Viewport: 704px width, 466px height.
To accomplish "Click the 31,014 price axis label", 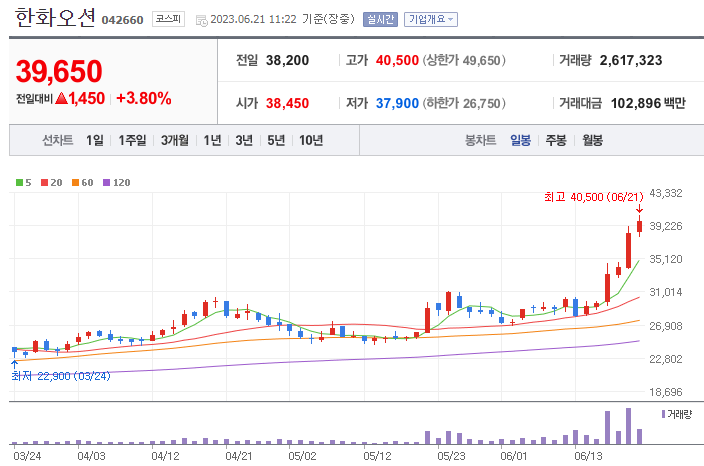I will [666, 292].
